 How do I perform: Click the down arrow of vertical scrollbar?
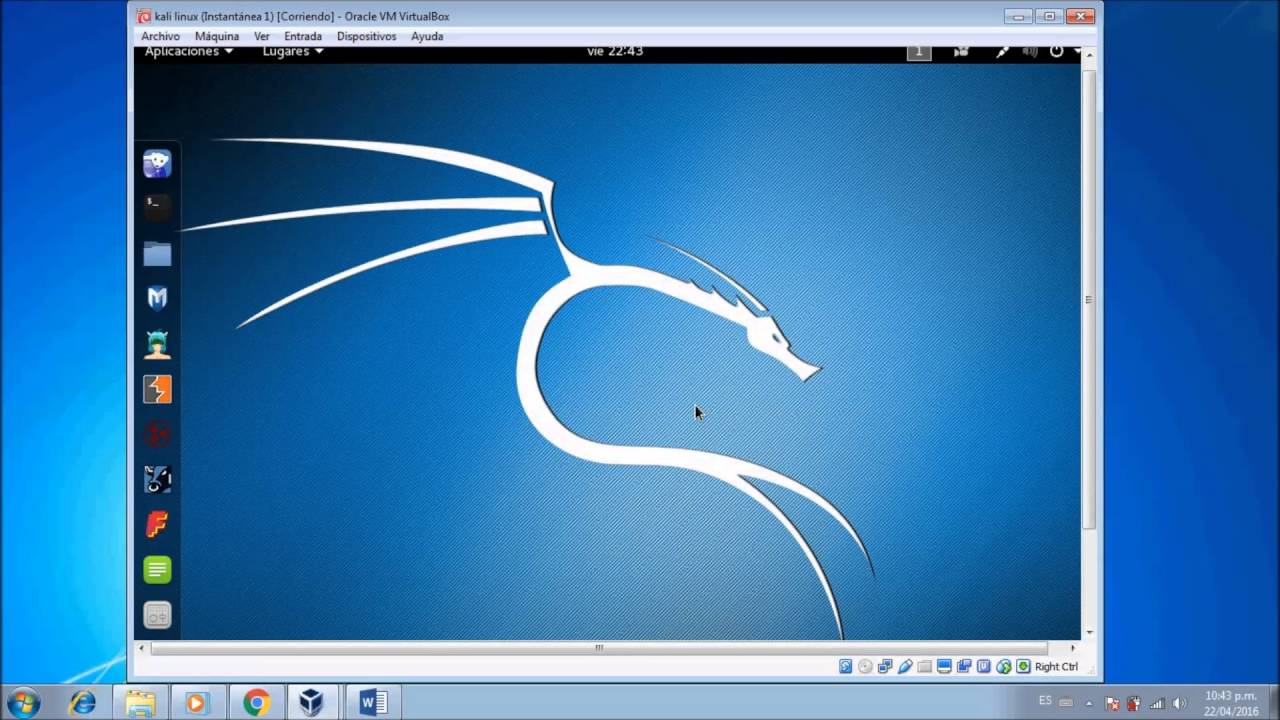(1090, 633)
